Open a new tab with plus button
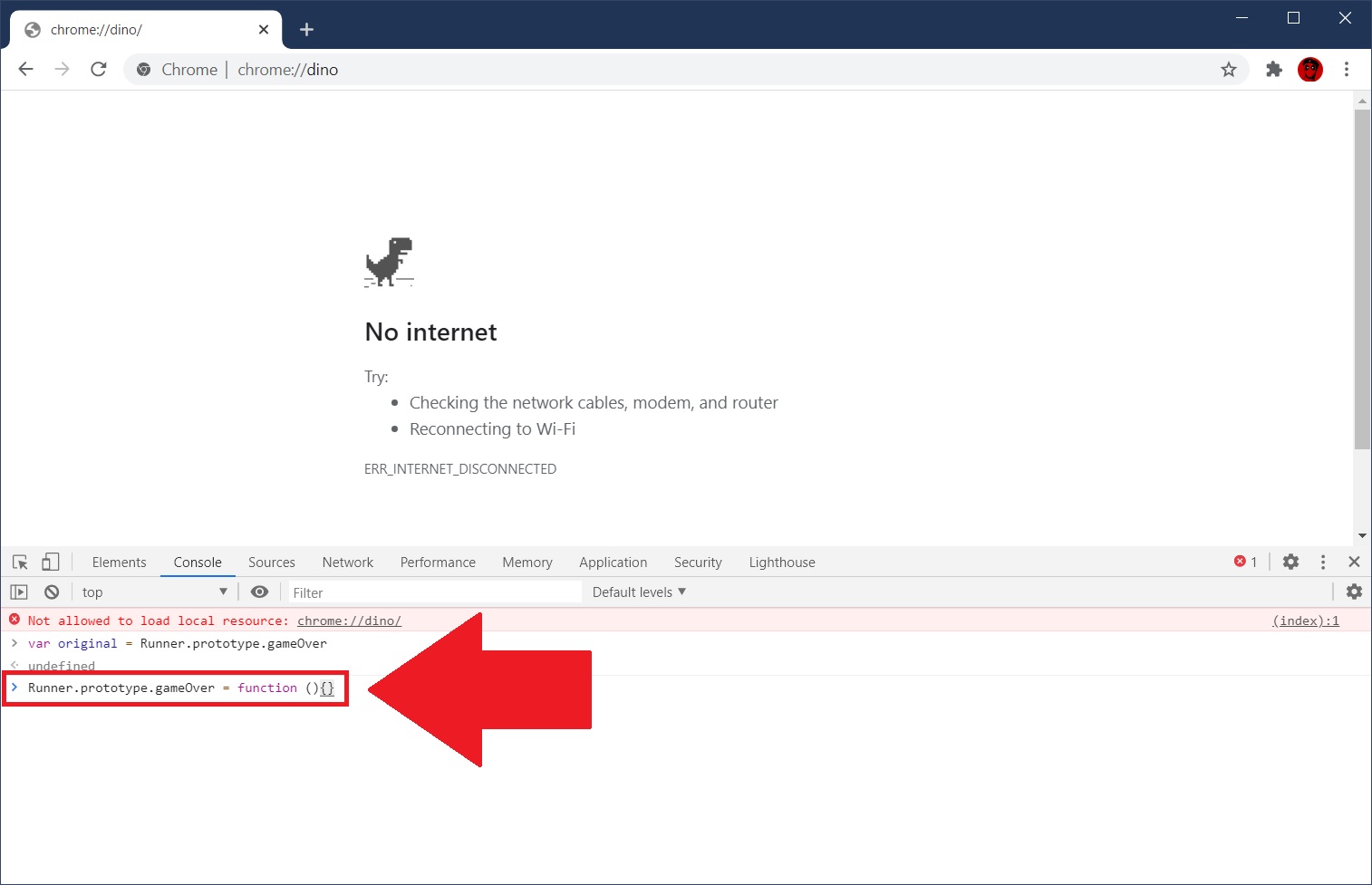The width and height of the screenshot is (1372, 885). (x=306, y=30)
